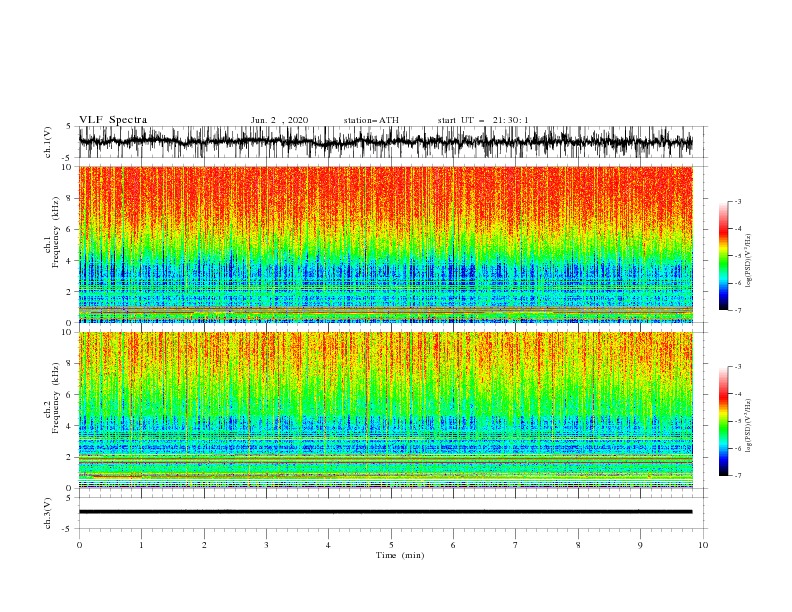Click the 8 kHz tick label on ch.1 axis
Viewport: 792px width, 612px height.
[x=70, y=198]
